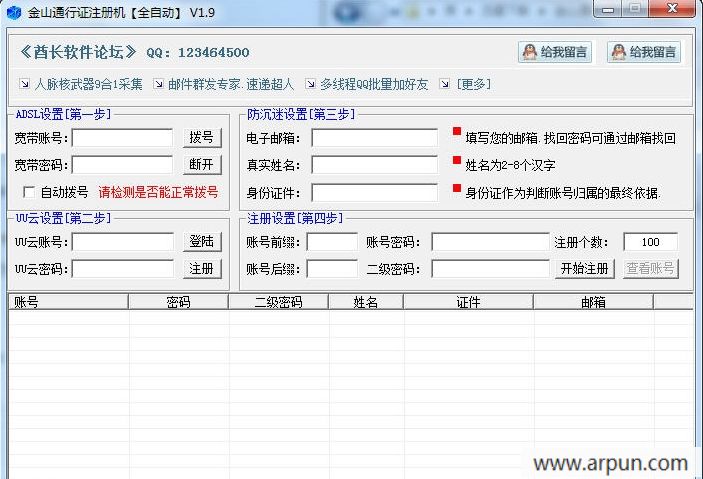Focus the UU云密码 input field
The width and height of the screenshot is (703, 479).
(x=122, y=269)
